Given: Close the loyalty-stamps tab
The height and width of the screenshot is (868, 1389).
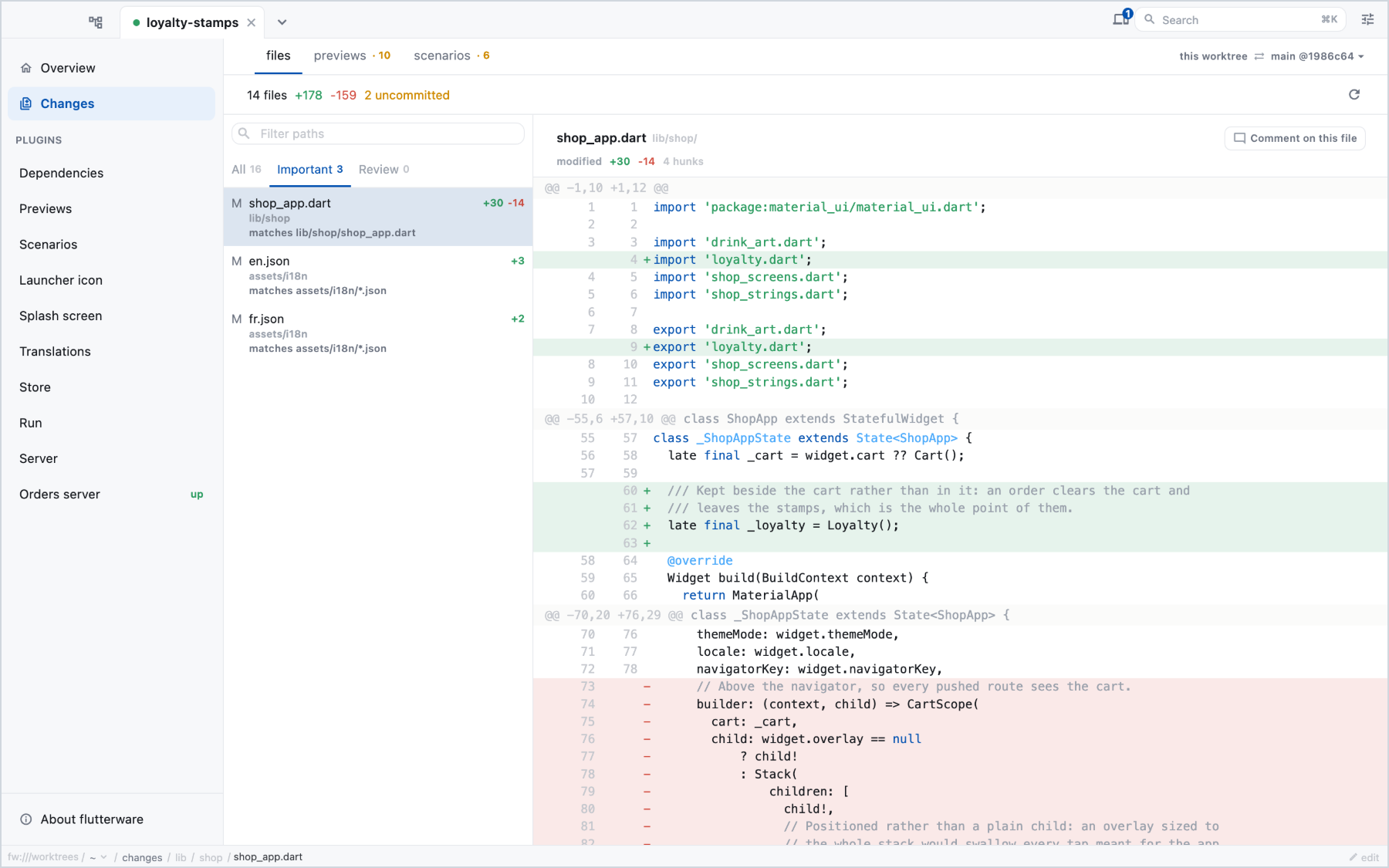Looking at the screenshot, I should point(252,22).
